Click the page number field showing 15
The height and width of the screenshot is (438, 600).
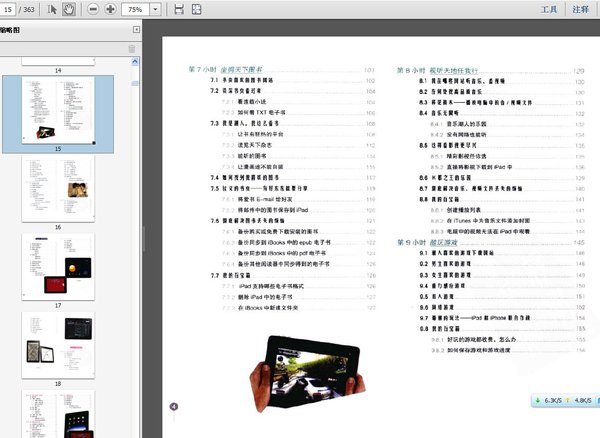[7, 9]
